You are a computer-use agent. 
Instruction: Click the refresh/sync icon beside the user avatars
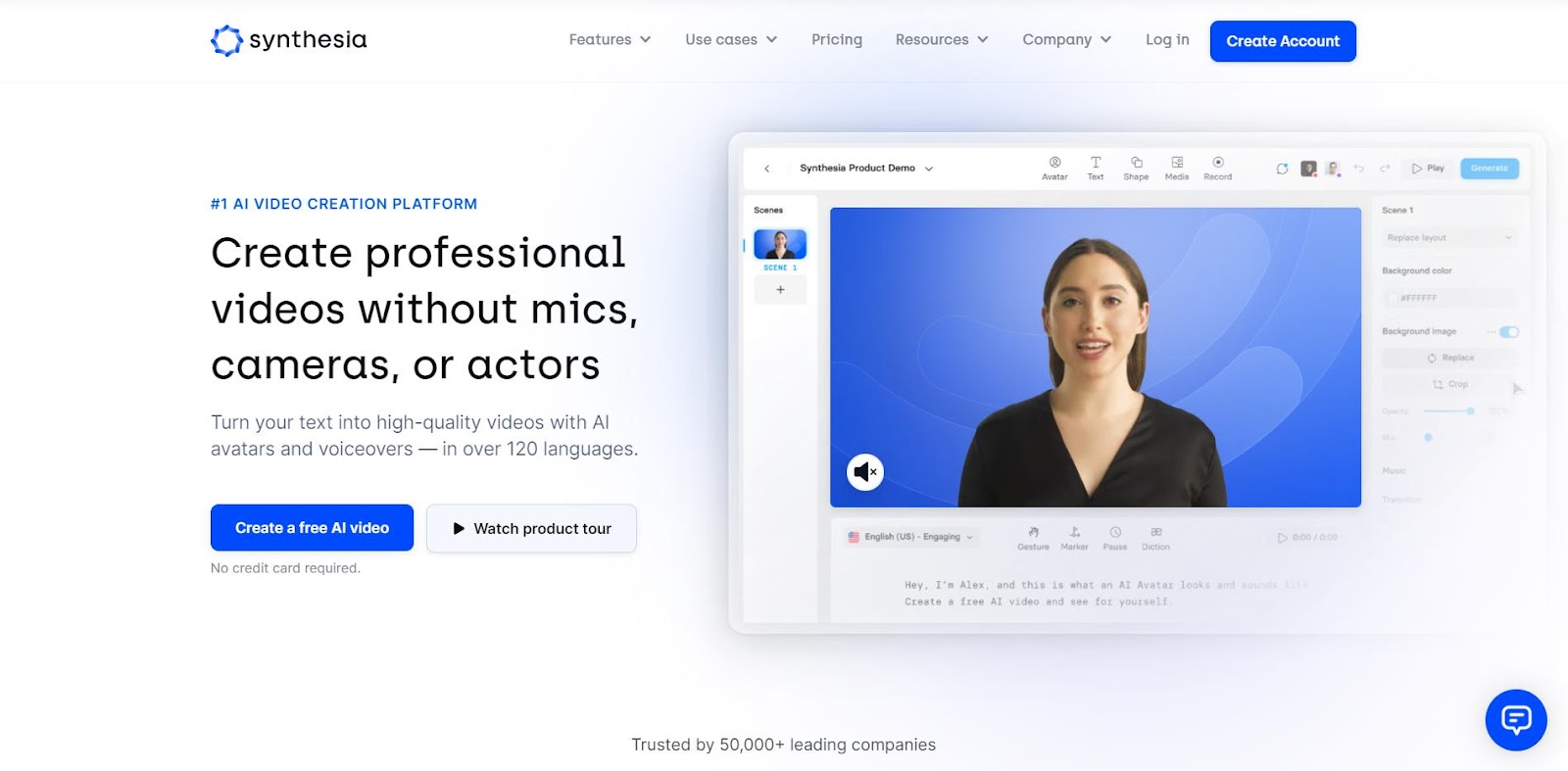click(1282, 169)
